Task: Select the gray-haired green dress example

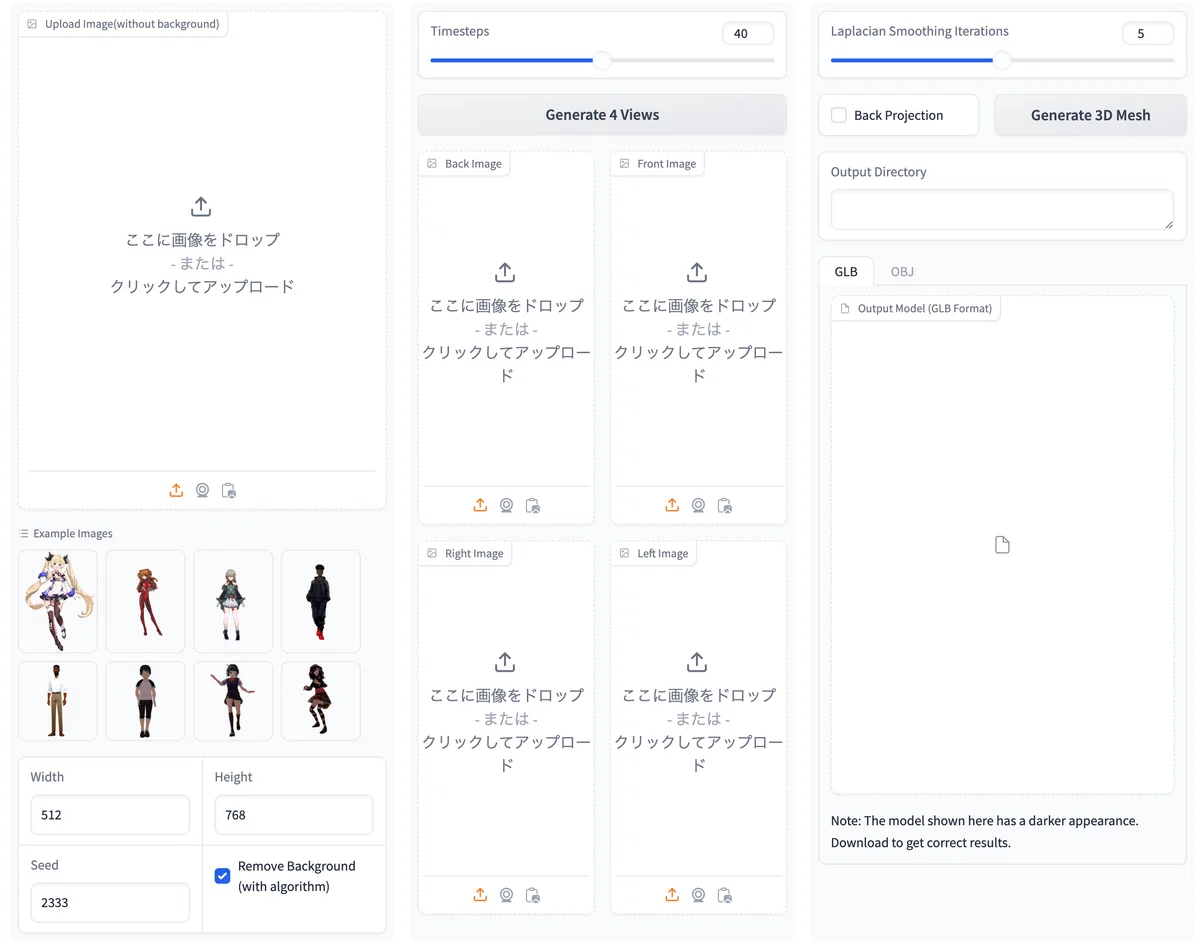Action: (x=233, y=601)
